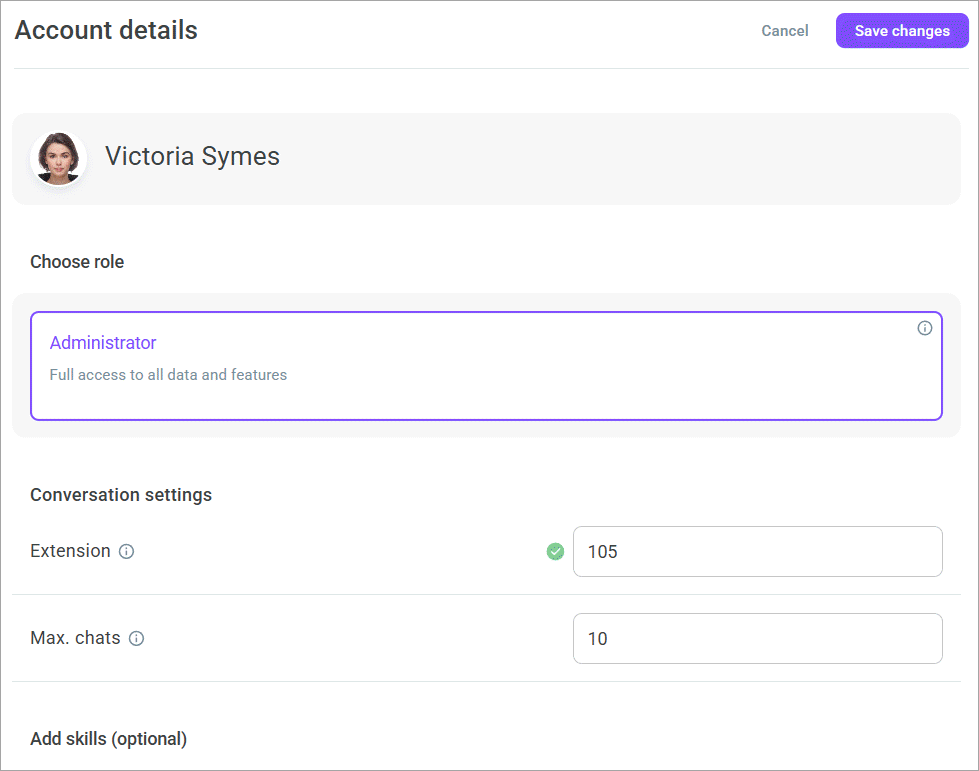Focus the Max. chats field showing 10
Viewport: 979px width, 771px height.
[x=757, y=638]
